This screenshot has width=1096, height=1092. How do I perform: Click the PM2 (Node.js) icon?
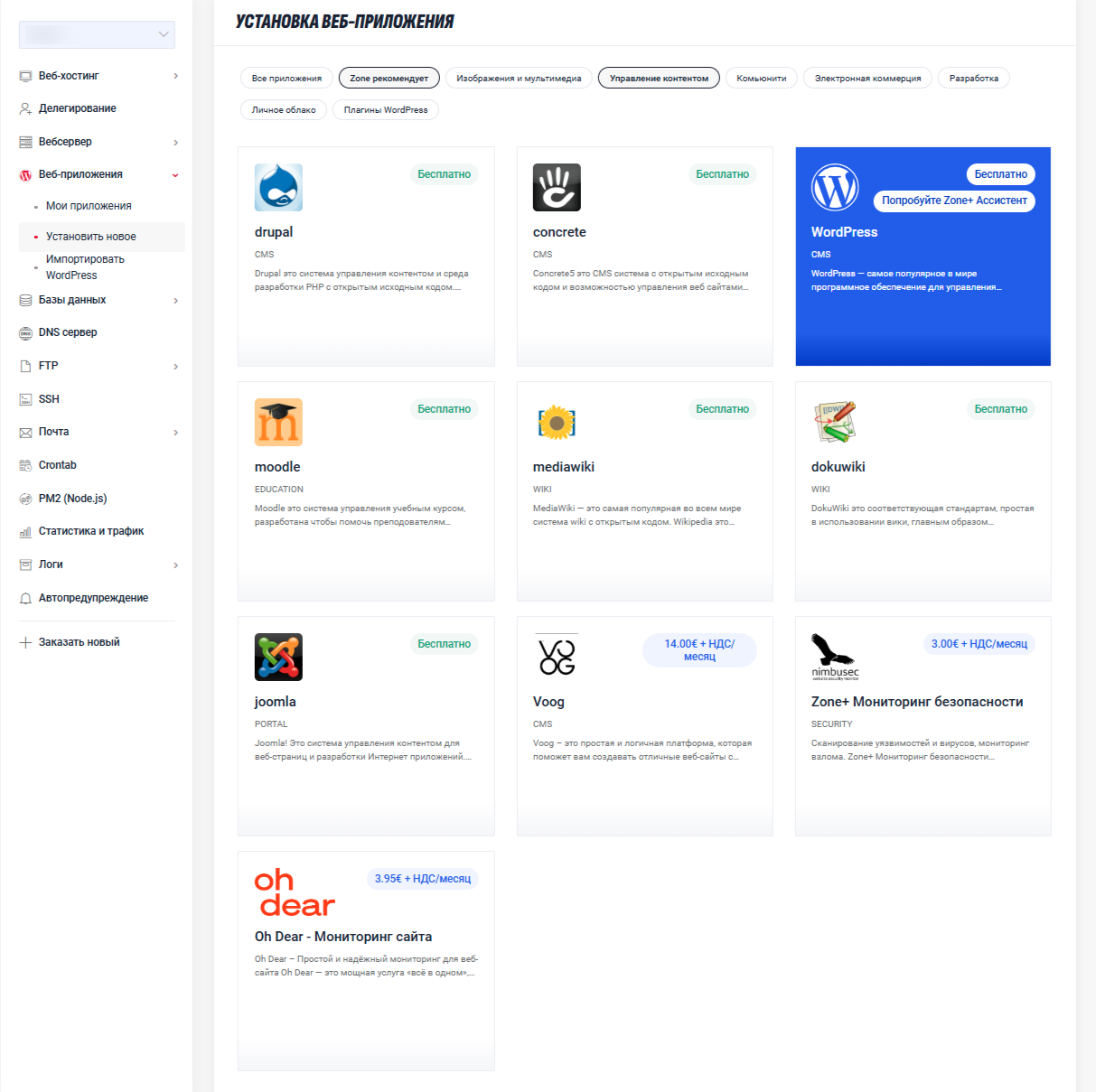(x=25, y=499)
